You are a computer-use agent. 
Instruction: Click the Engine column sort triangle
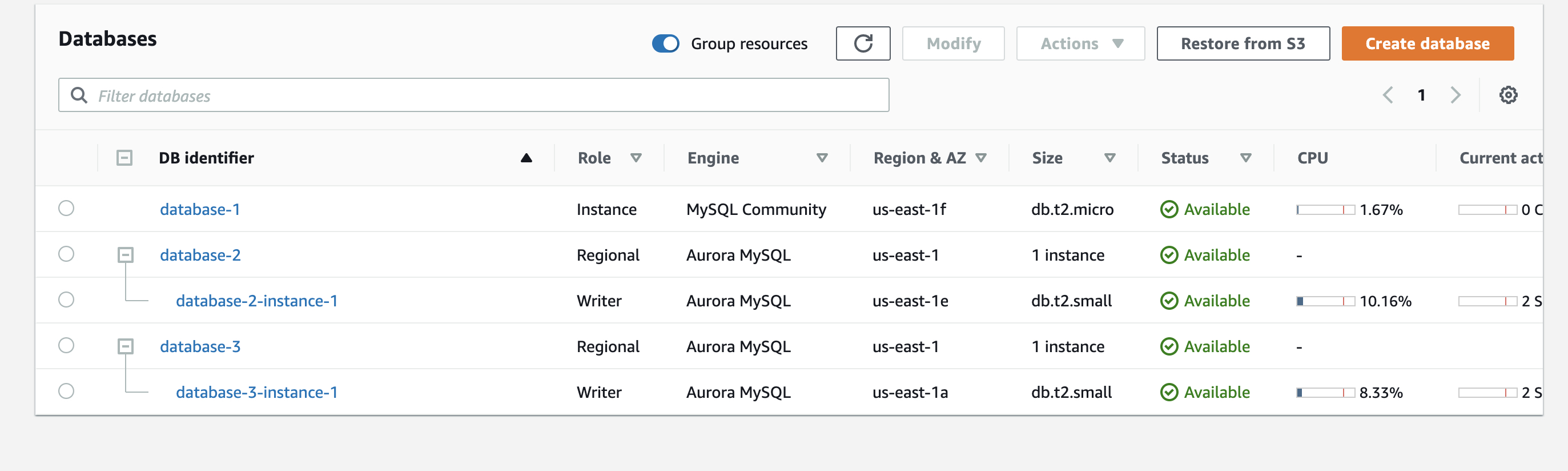pos(822,158)
